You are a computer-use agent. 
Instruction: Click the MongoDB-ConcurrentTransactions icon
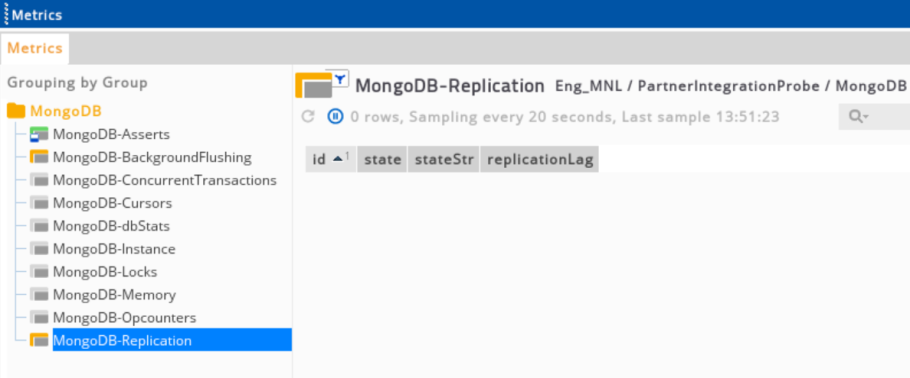pos(39,181)
